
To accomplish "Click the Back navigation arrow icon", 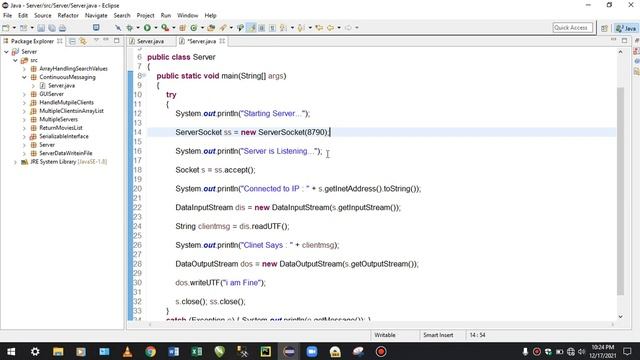I will (330, 28).
